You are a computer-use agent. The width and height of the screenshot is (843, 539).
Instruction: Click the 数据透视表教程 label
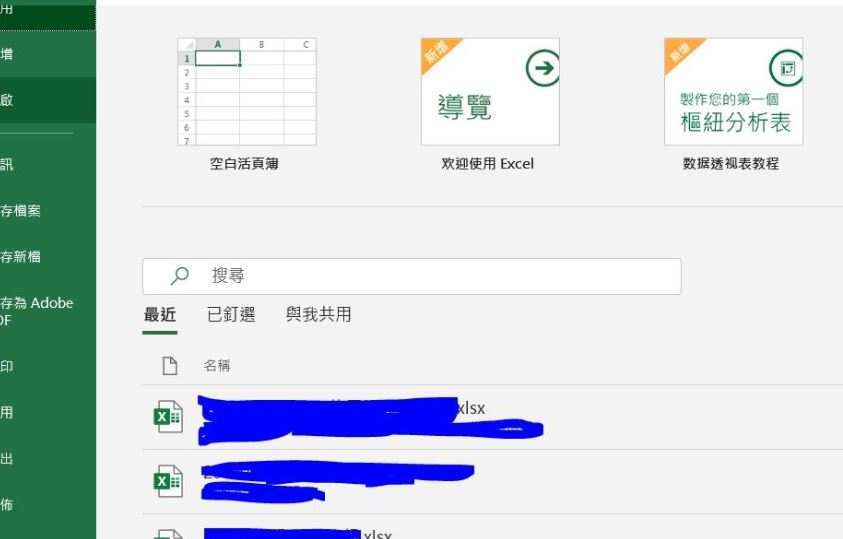[x=731, y=163]
